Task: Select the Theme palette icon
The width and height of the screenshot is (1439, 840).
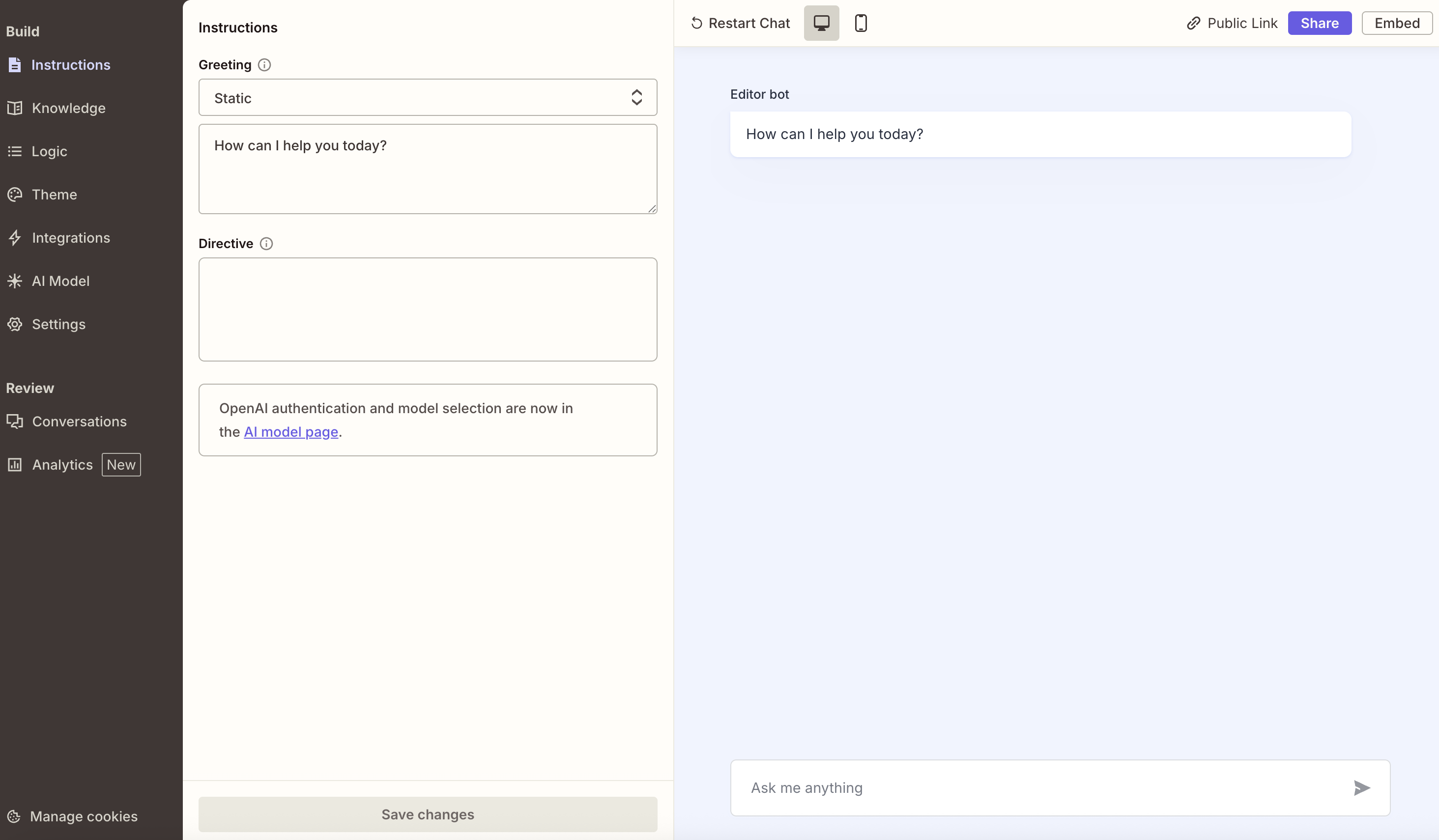Action: click(x=15, y=195)
